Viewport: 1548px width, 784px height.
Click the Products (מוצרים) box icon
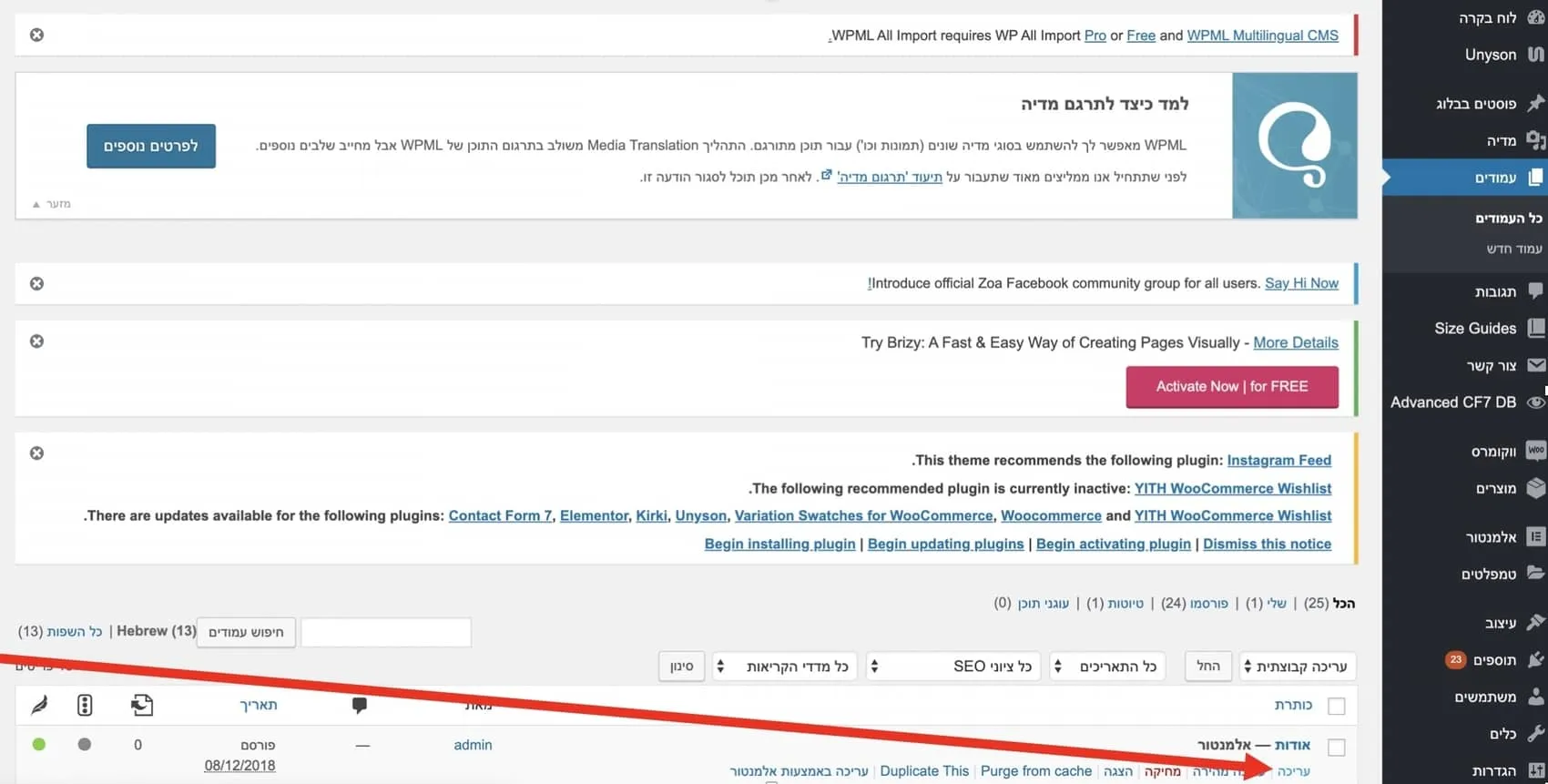click(x=1535, y=488)
